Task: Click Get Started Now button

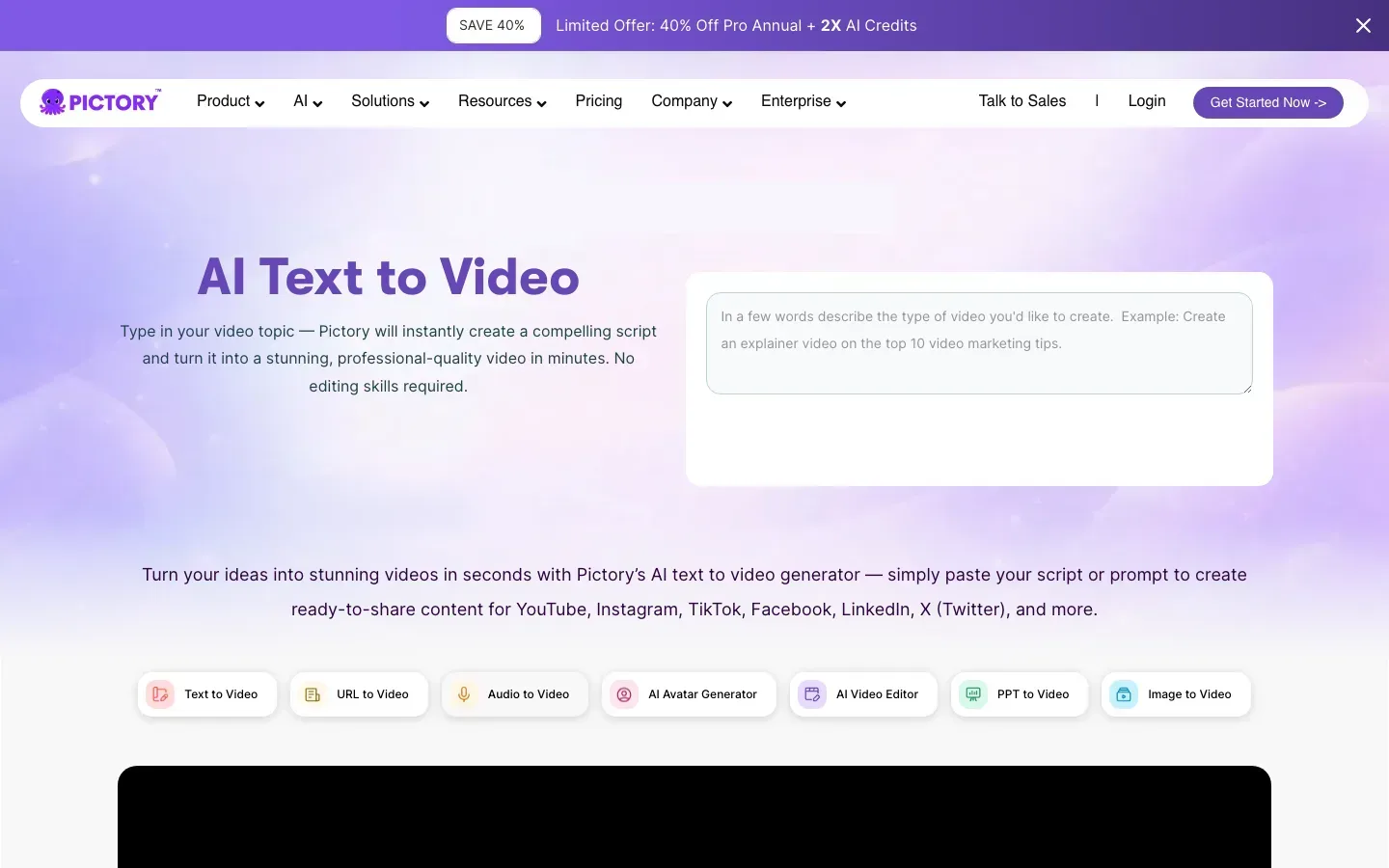Action: coord(1268,102)
